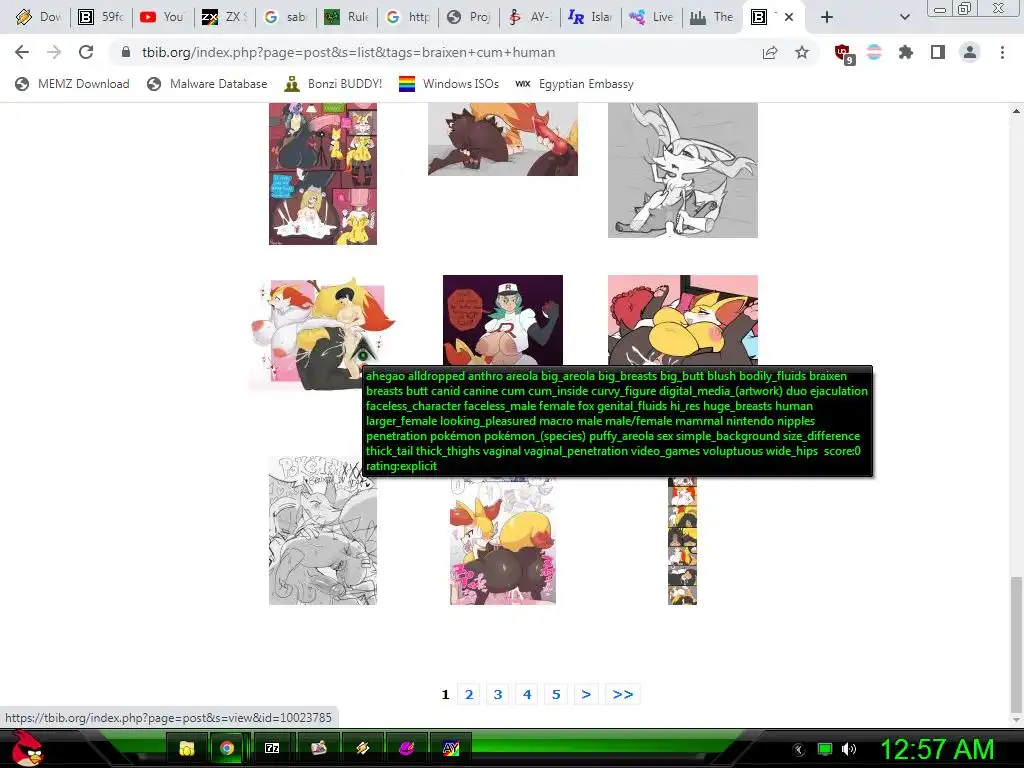Screen dimensions: 1024x768
Task: Click the vertical scrollbar thumb
Action: click(x=1016, y=645)
